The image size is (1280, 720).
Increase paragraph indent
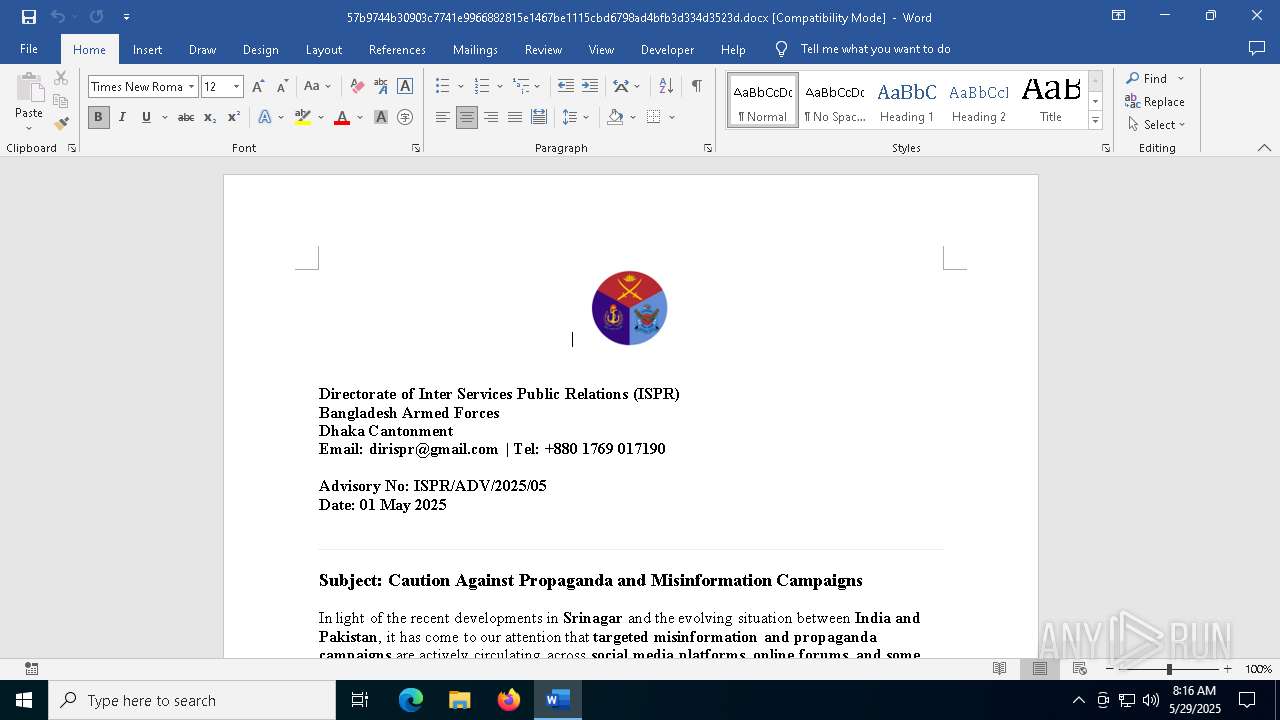(x=590, y=87)
